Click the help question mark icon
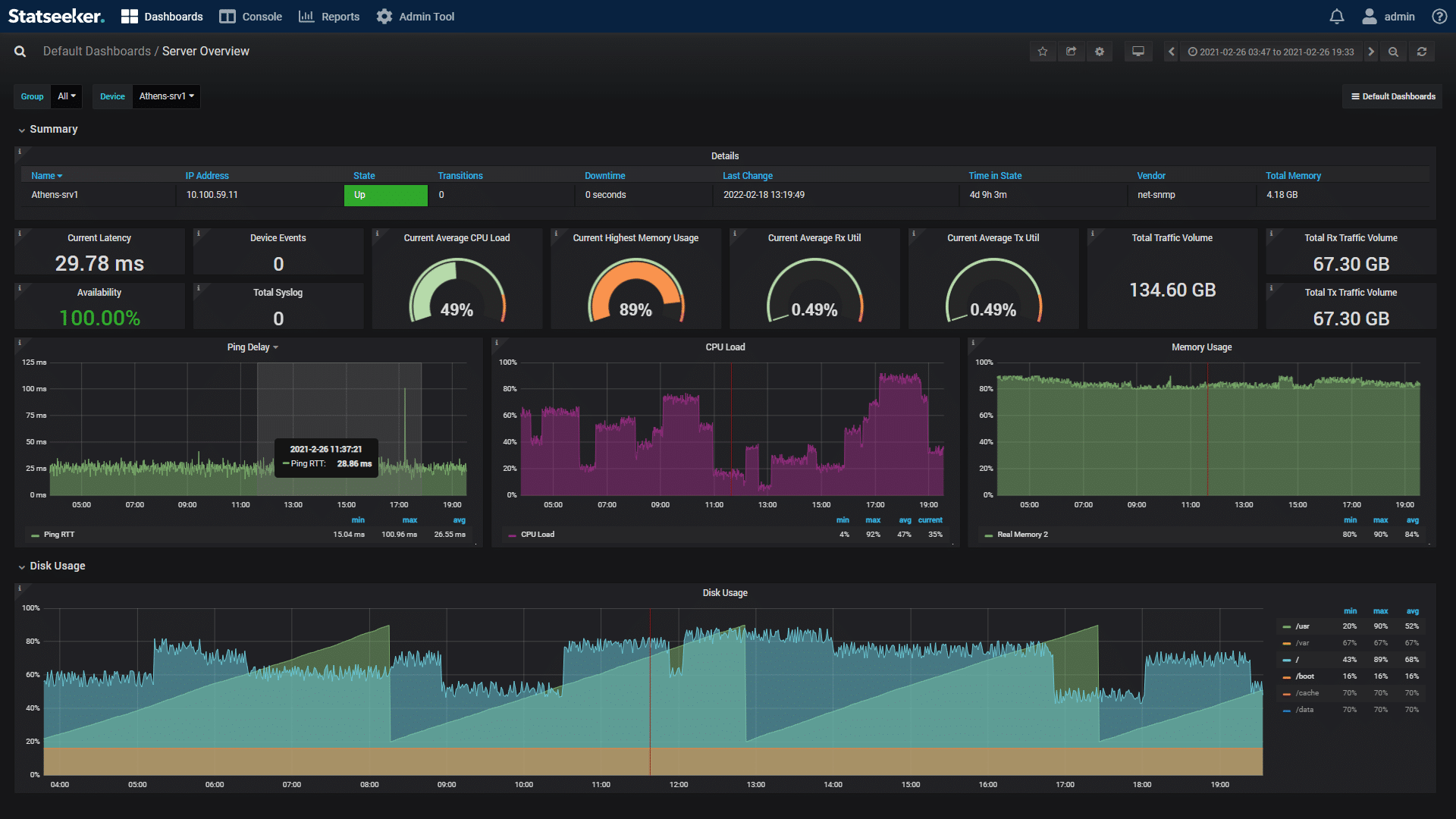 pos(1439,17)
